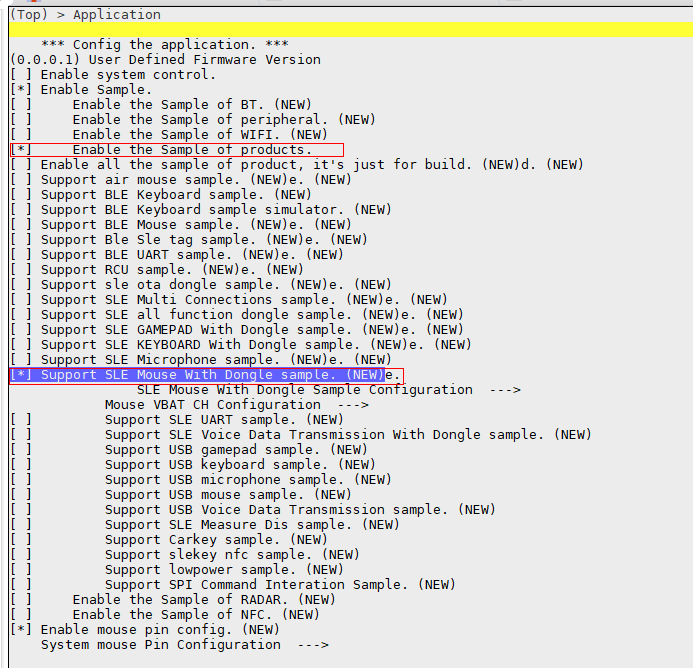Click the (Top) breadcrumb path
693x668 pixels.
[x=29, y=15]
